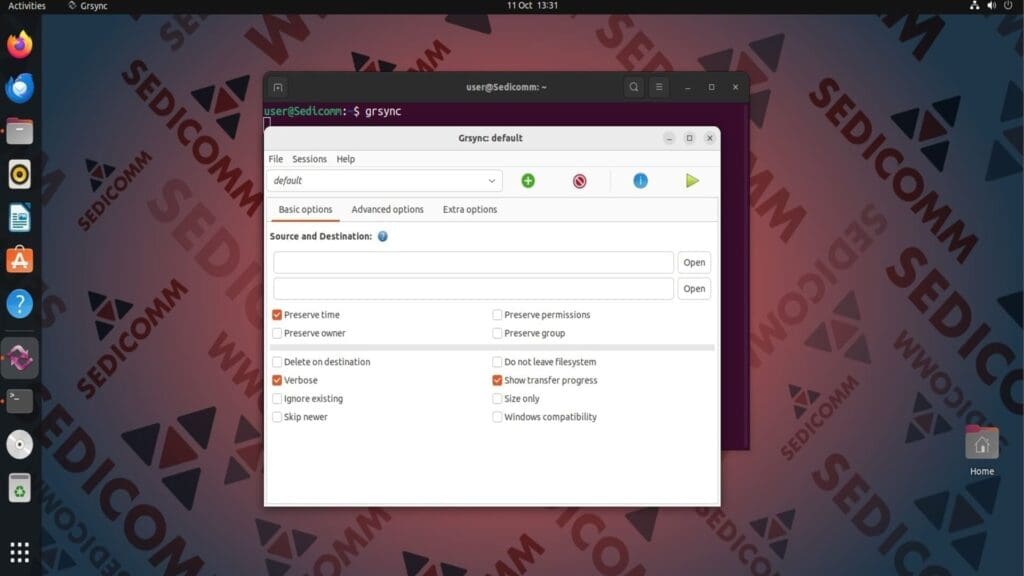Show Applications grid at the dock bottom

click(20, 552)
